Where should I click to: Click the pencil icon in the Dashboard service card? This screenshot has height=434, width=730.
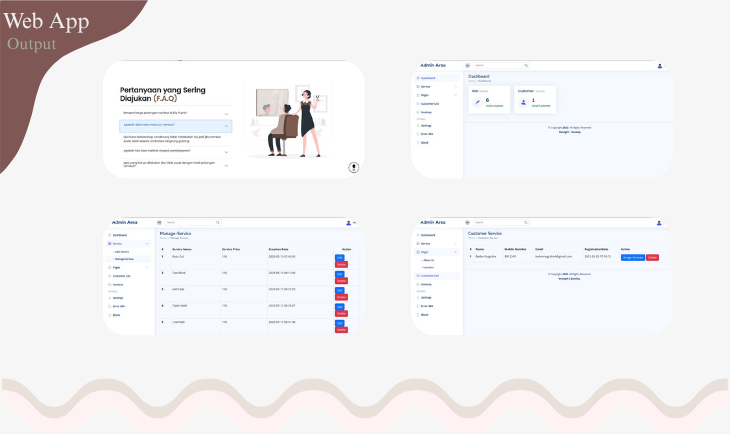click(477, 101)
